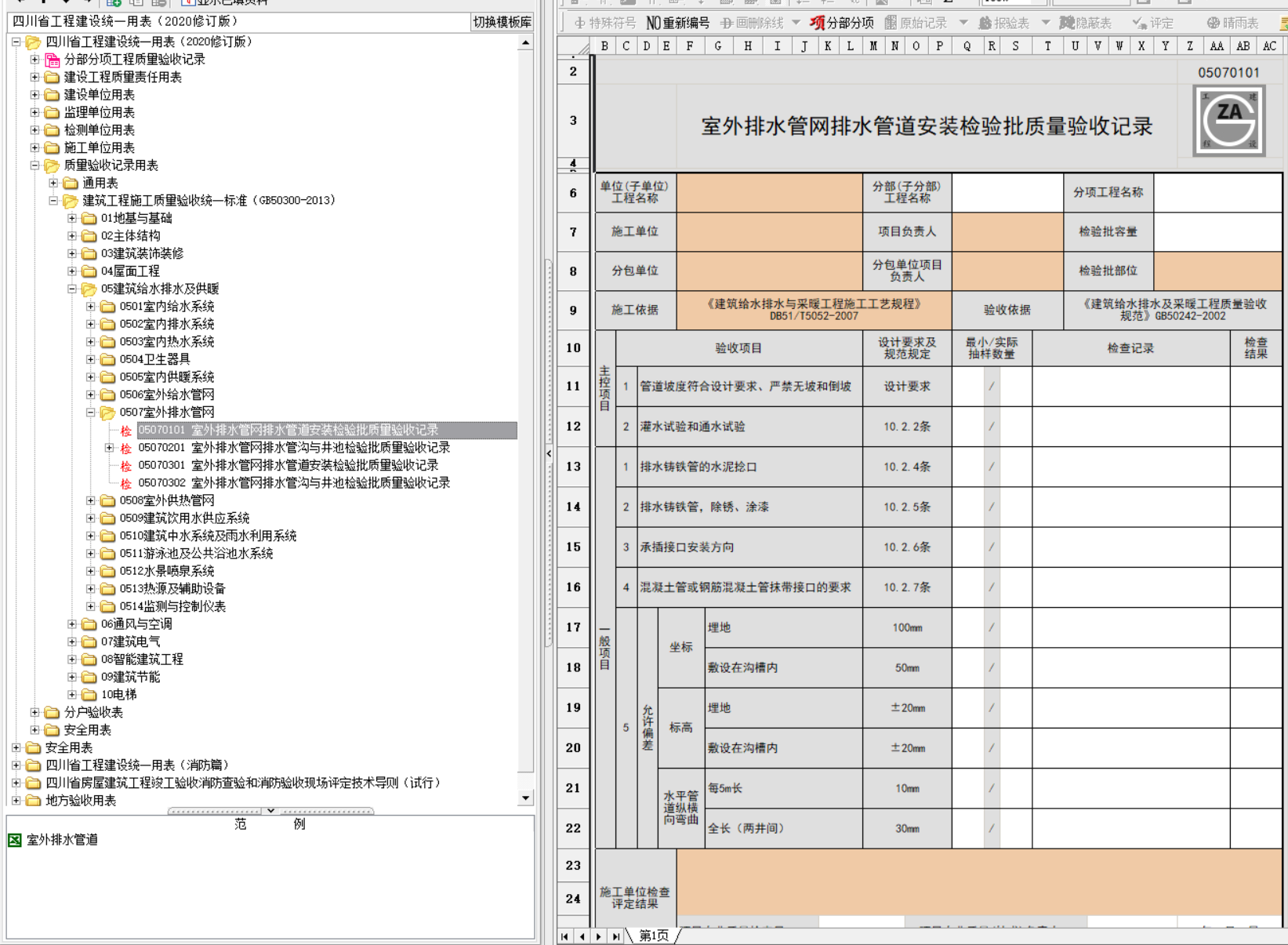The height and width of the screenshot is (945, 1288).
Task: Select column header B
Action: click(x=604, y=46)
